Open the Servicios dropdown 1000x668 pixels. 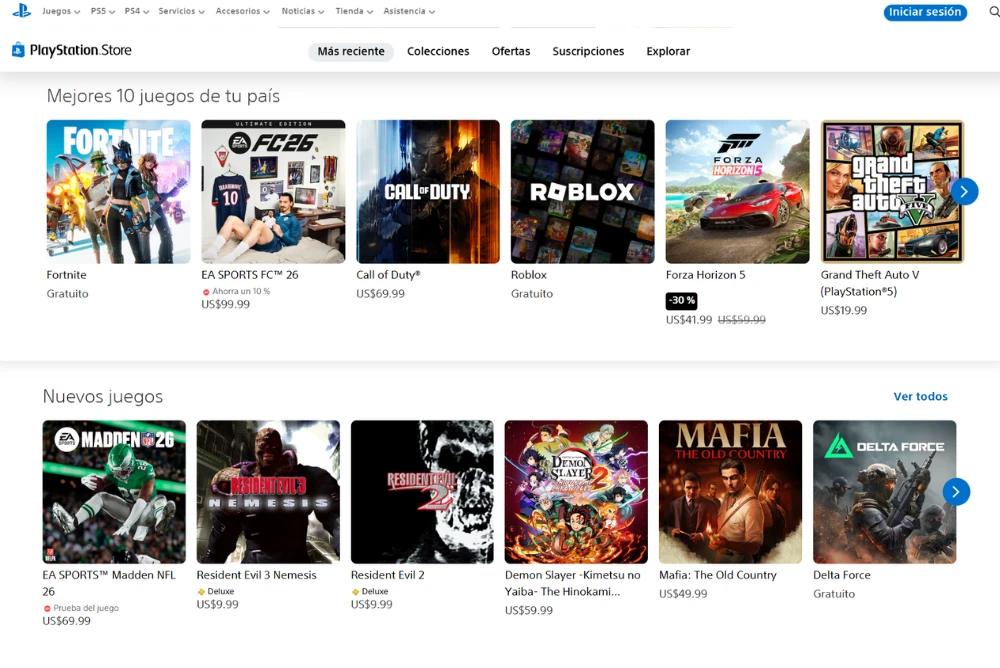[x=180, y=11]
